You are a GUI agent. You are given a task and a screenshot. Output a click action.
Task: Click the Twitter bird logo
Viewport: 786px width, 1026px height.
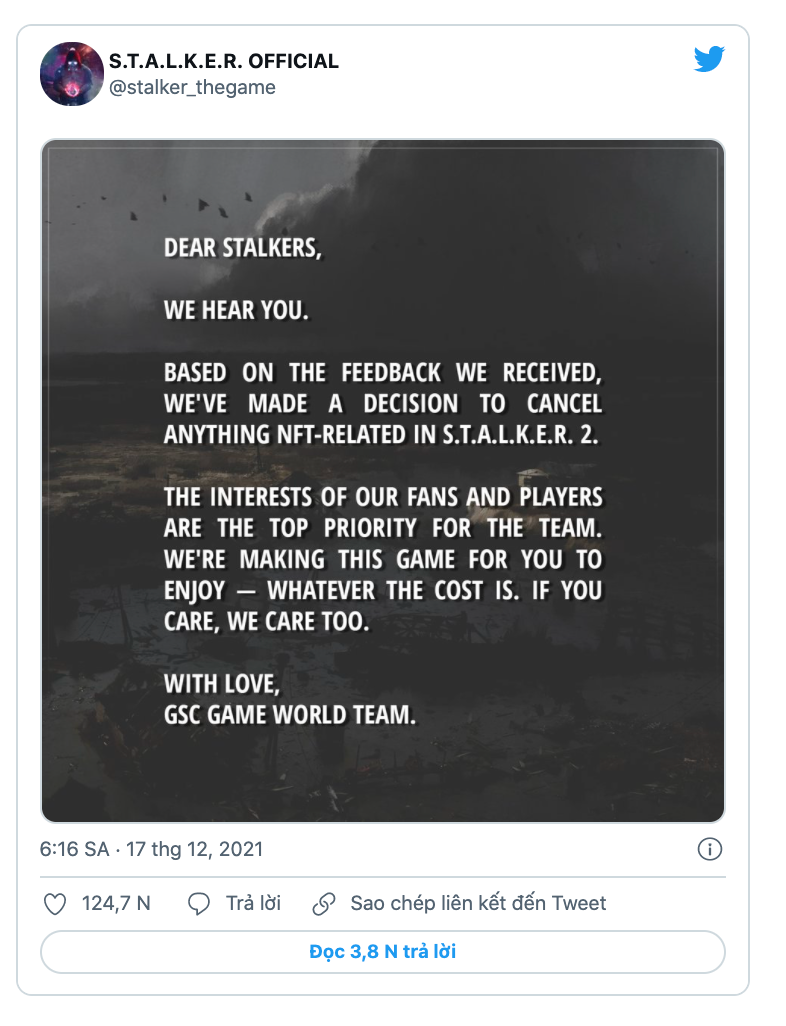coord(709,60)
